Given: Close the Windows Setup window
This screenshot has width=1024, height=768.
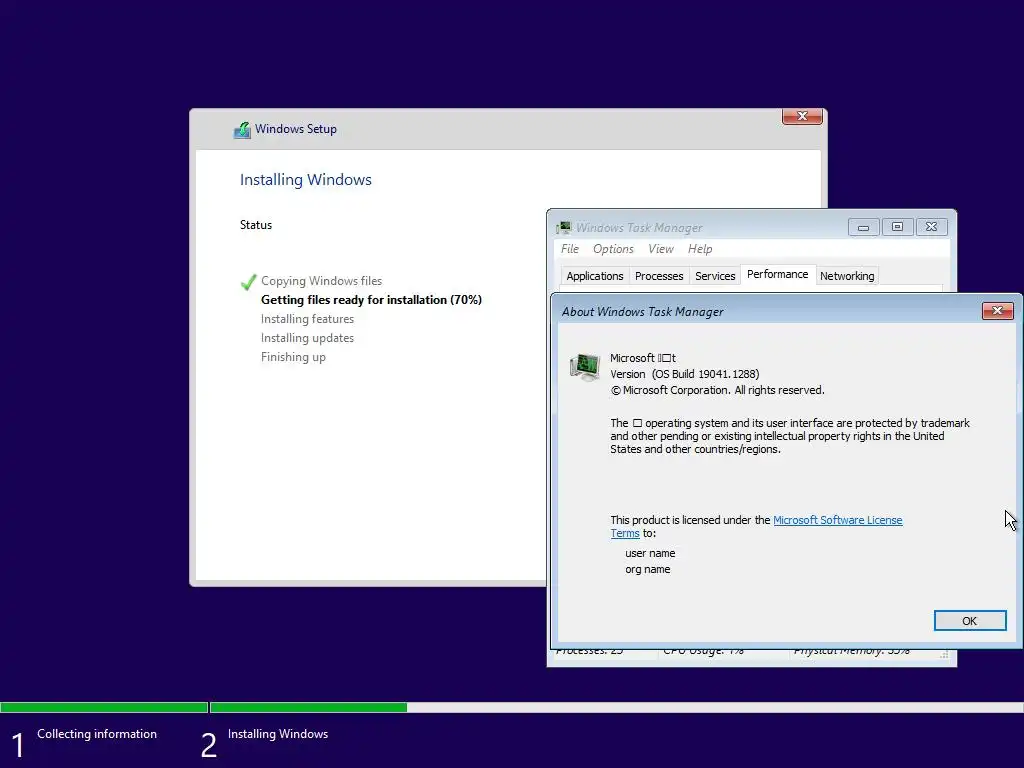Looking at the screenshot, I should coord(802,116).
